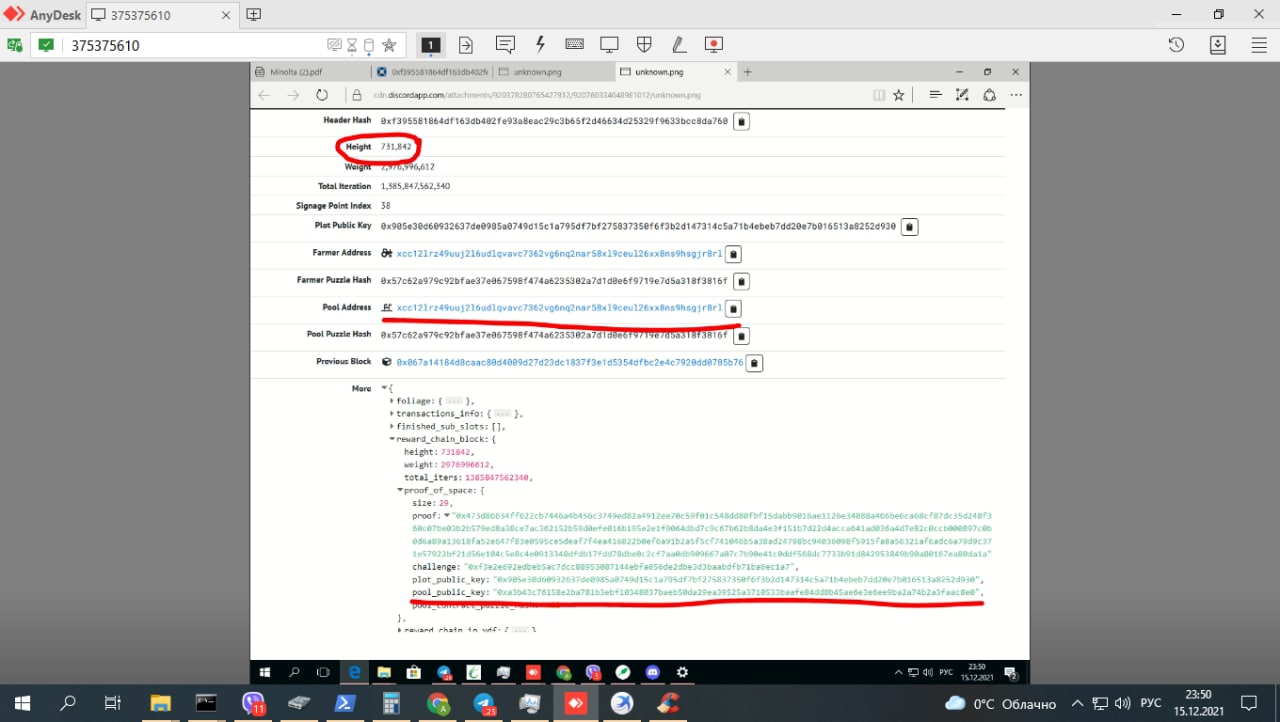1280x722 pixels.
Task: Expand the finished_sub_slots node
Action: [392, 426]
